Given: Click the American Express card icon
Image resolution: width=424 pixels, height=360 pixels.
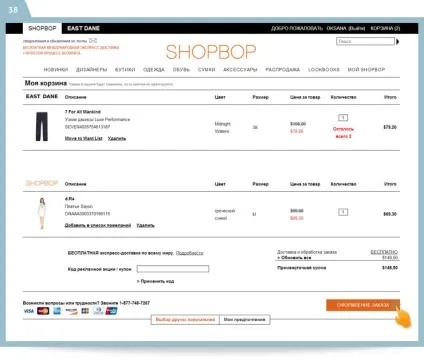Looking at the screenshot, I should click(57, 311).
